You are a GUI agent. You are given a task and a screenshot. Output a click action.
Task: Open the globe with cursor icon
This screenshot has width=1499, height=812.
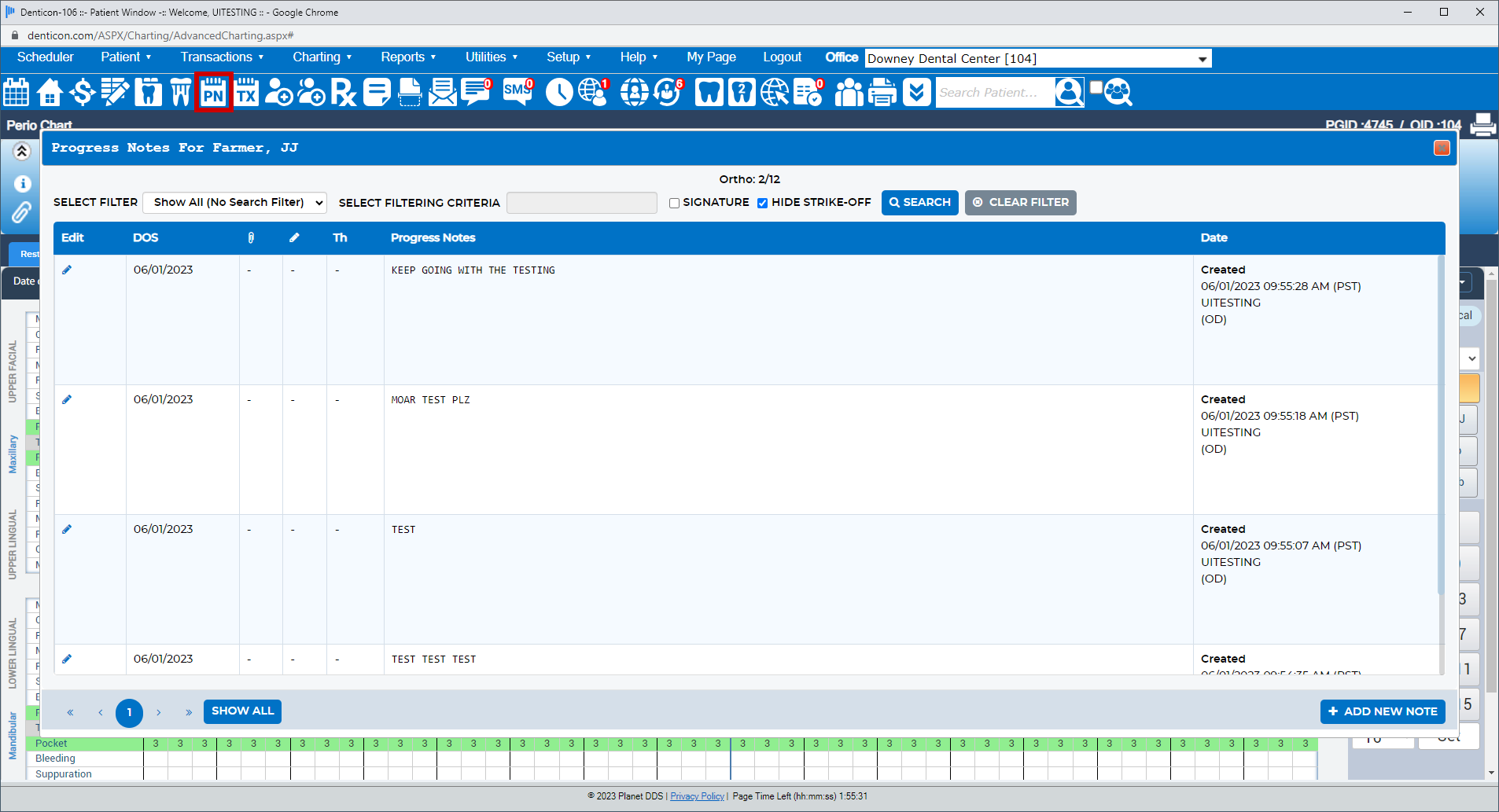tap(775, 92)
